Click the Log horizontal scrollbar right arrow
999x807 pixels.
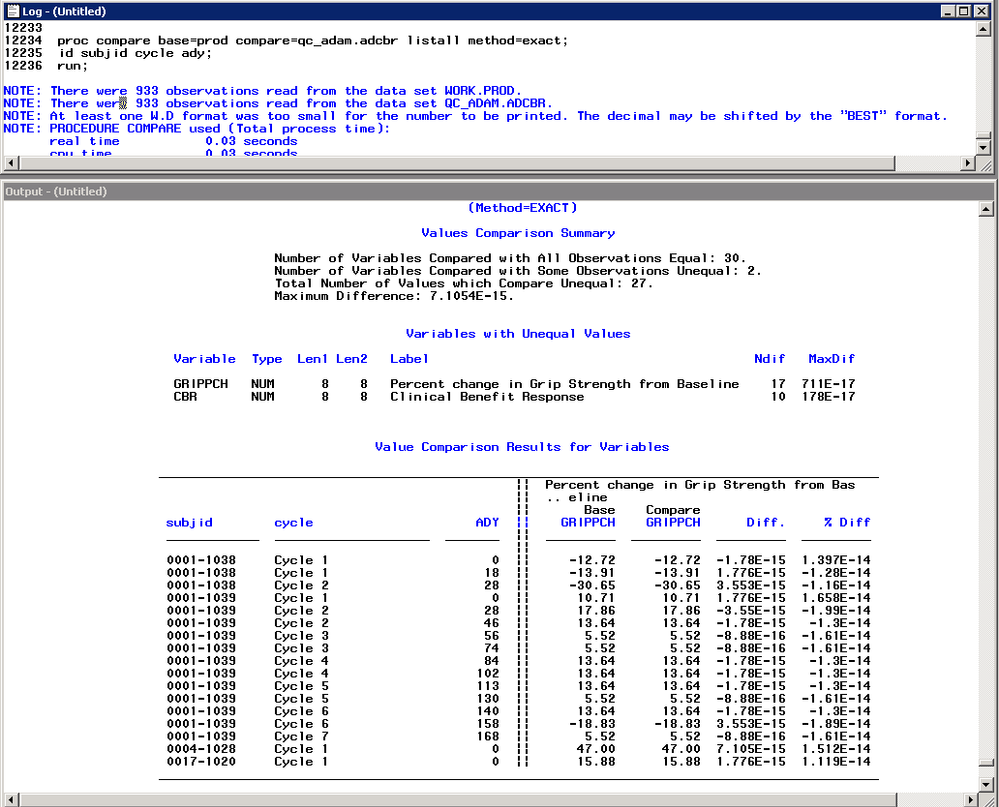click(966, 162)
